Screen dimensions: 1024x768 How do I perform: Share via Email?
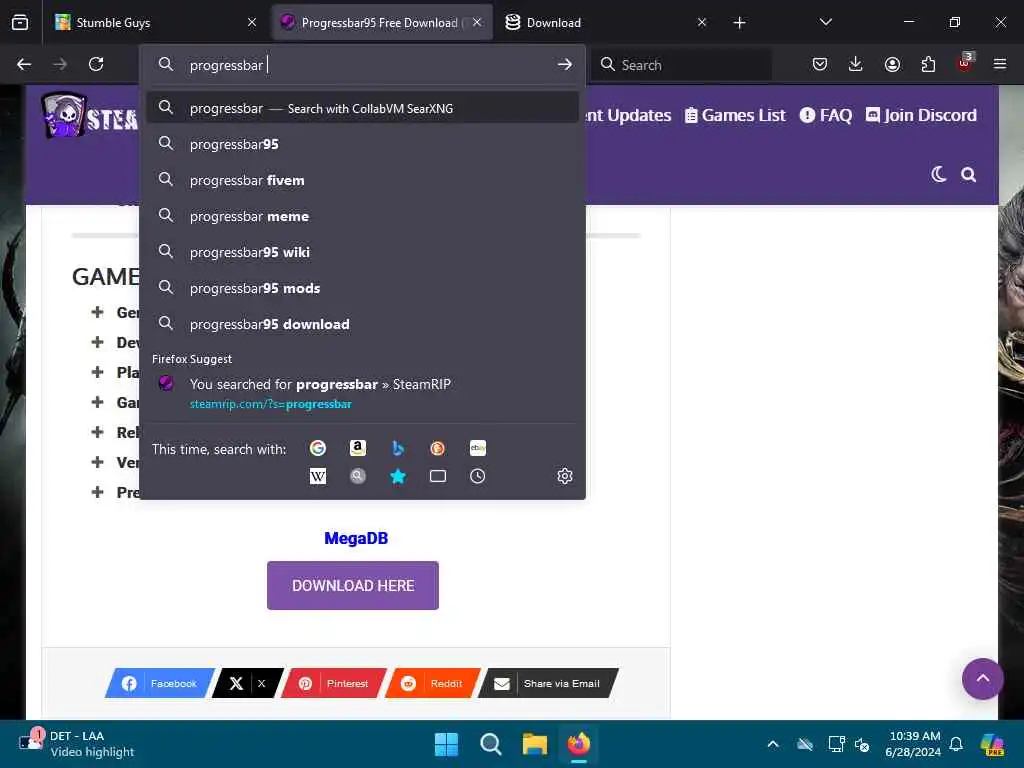[x=549, y=683]
